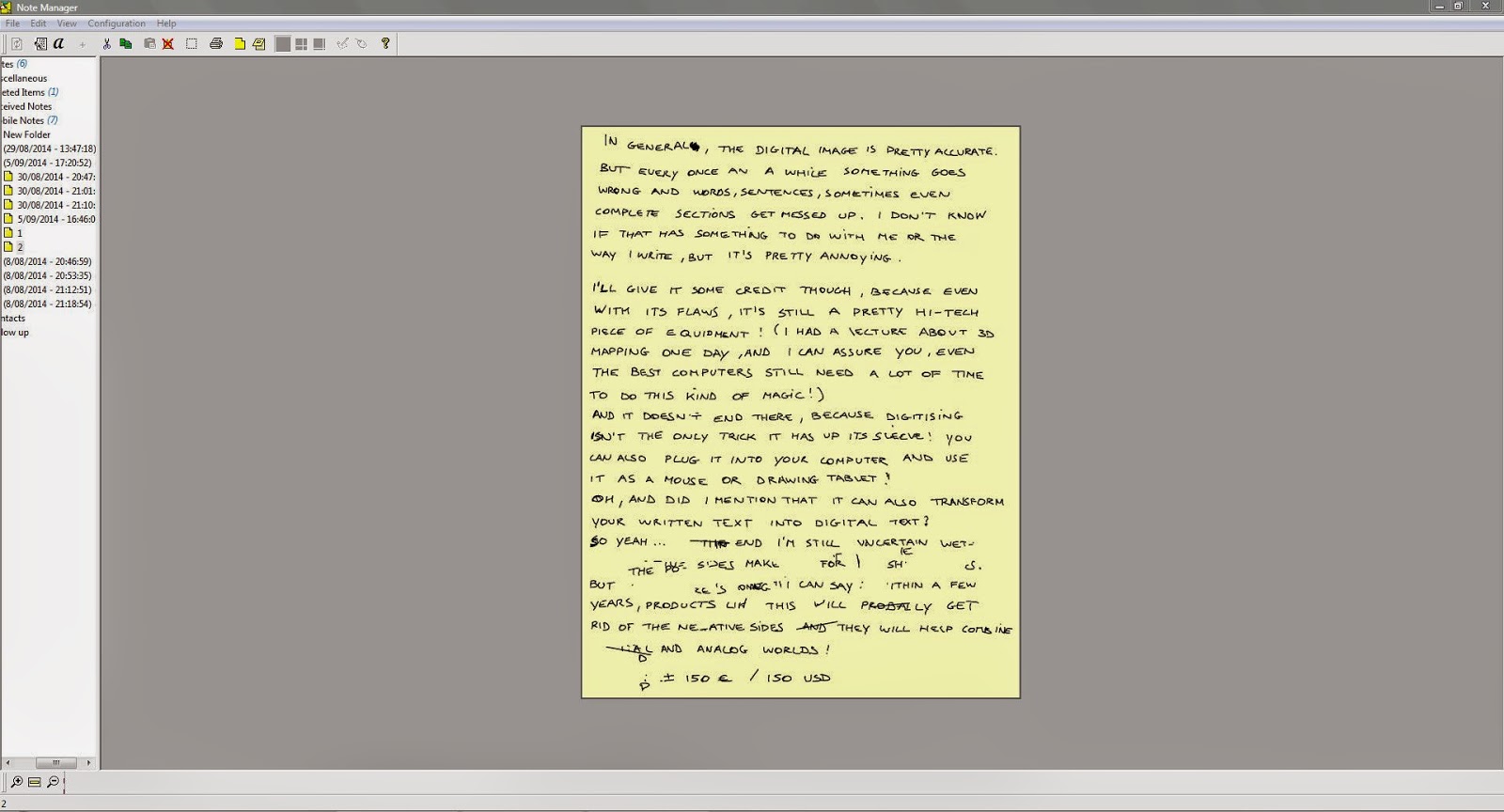Screen dimensions: 1504x812
Task: Open note 30/08/2014 - 20:47
Action: tap(56, 177)
